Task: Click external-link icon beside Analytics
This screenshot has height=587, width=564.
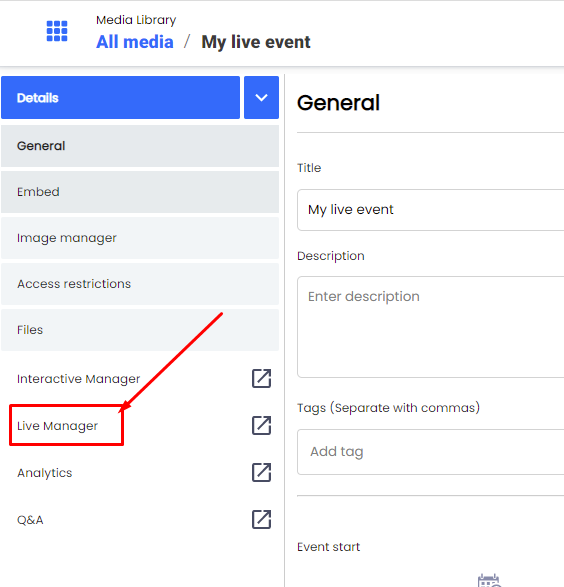Action: (x=261, y=472)
